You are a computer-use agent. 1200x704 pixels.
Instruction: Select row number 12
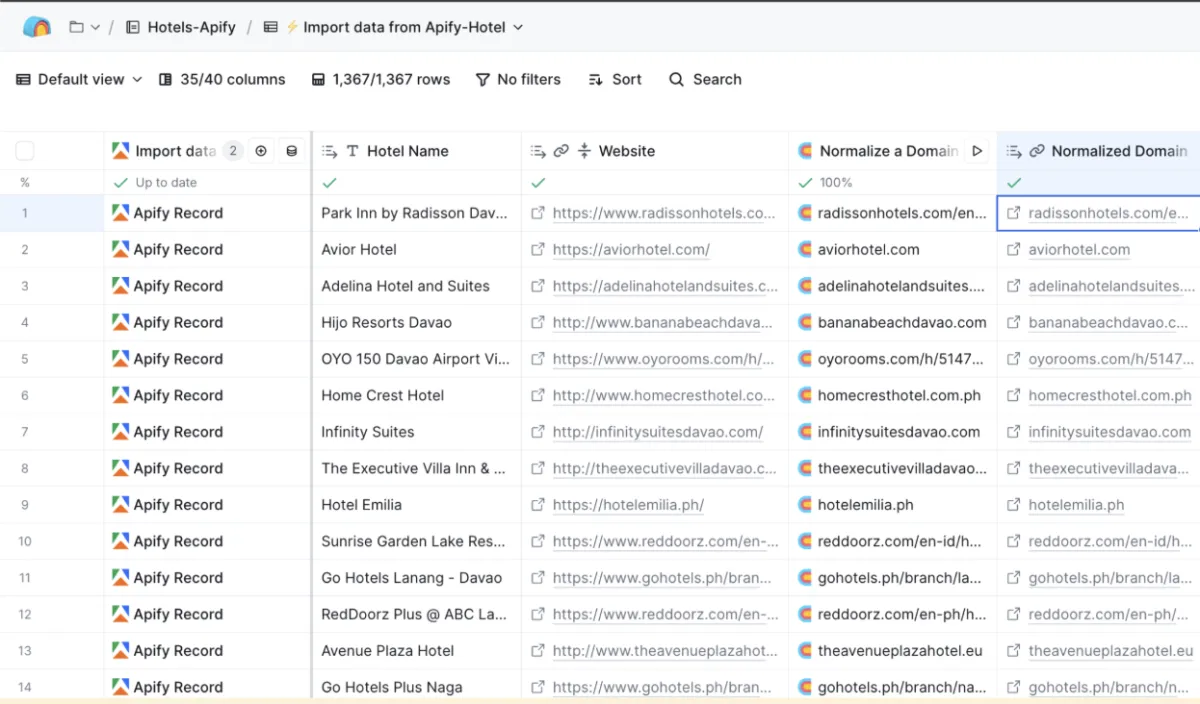point(25,614)
